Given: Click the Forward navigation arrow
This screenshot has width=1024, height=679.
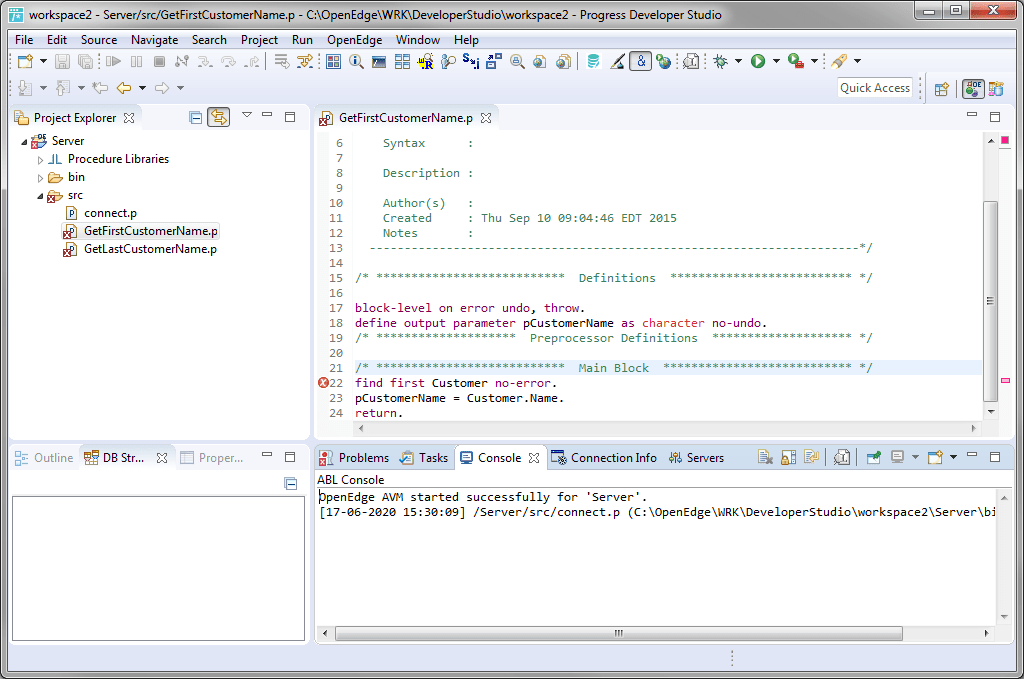Looking at the screenshot, I should tap(162, 87).
